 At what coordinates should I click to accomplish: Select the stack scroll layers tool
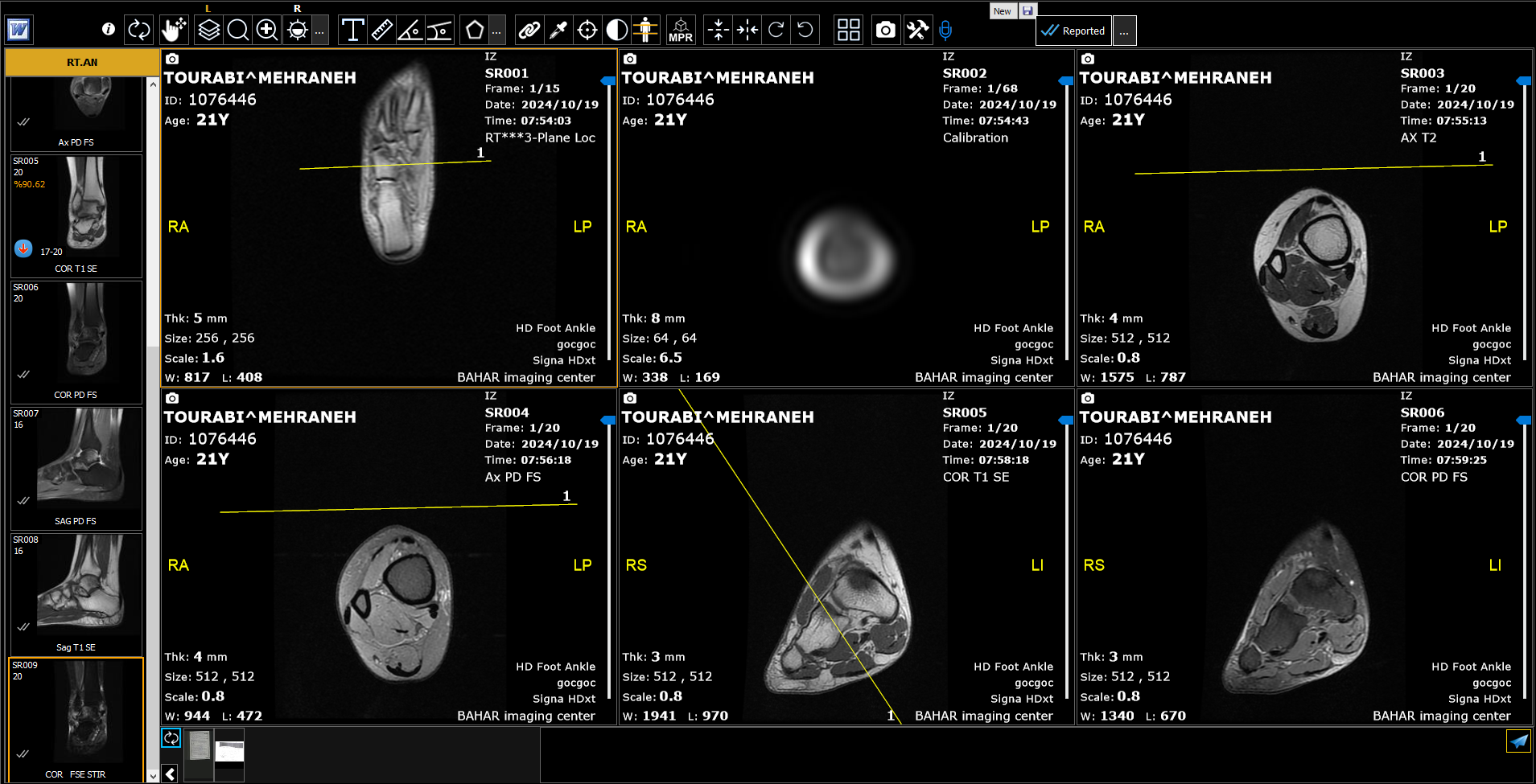pyautogui.click(x=208, y=31)
